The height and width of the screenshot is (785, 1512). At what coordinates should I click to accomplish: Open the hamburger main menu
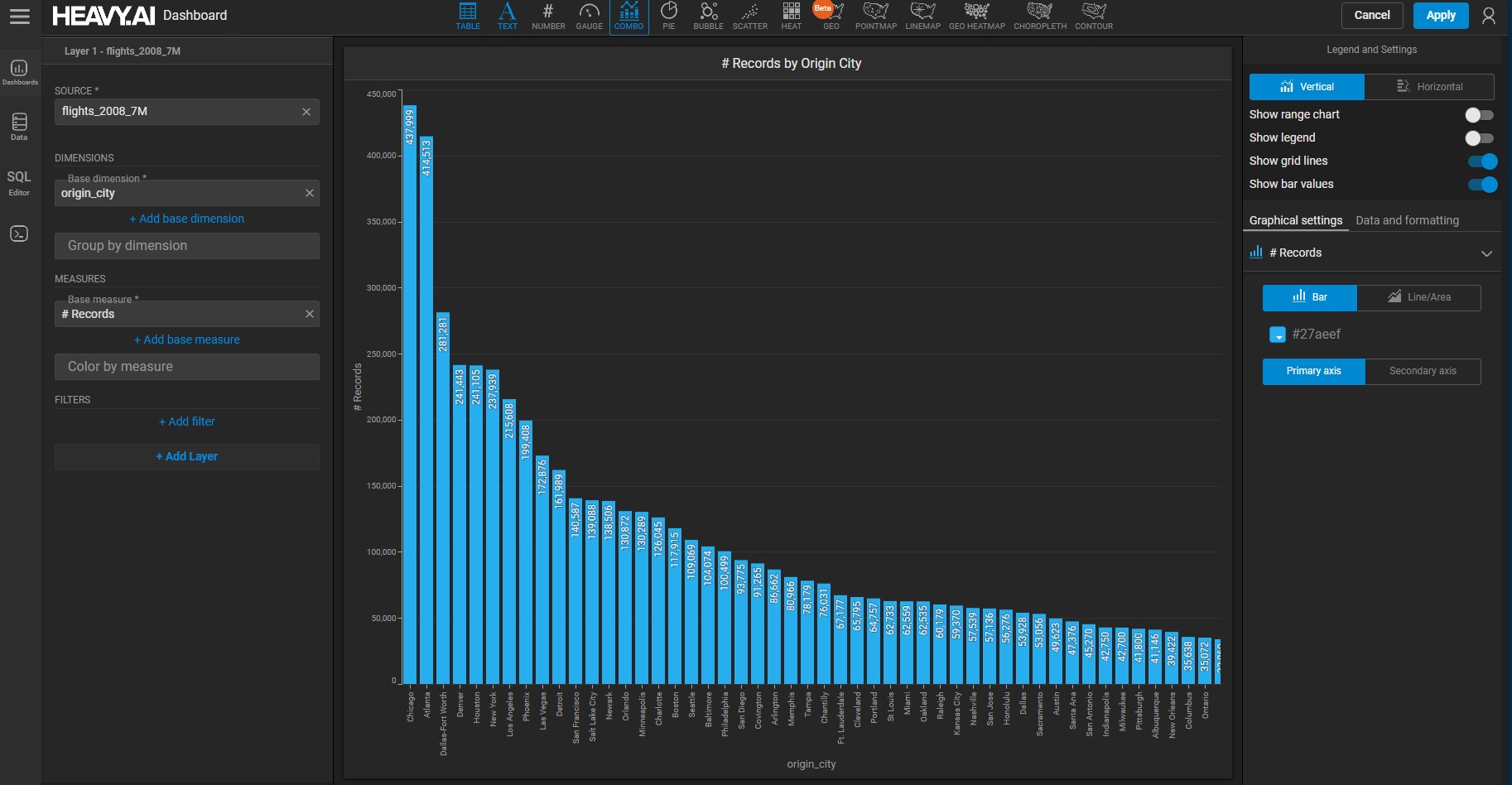click(19, 16)
